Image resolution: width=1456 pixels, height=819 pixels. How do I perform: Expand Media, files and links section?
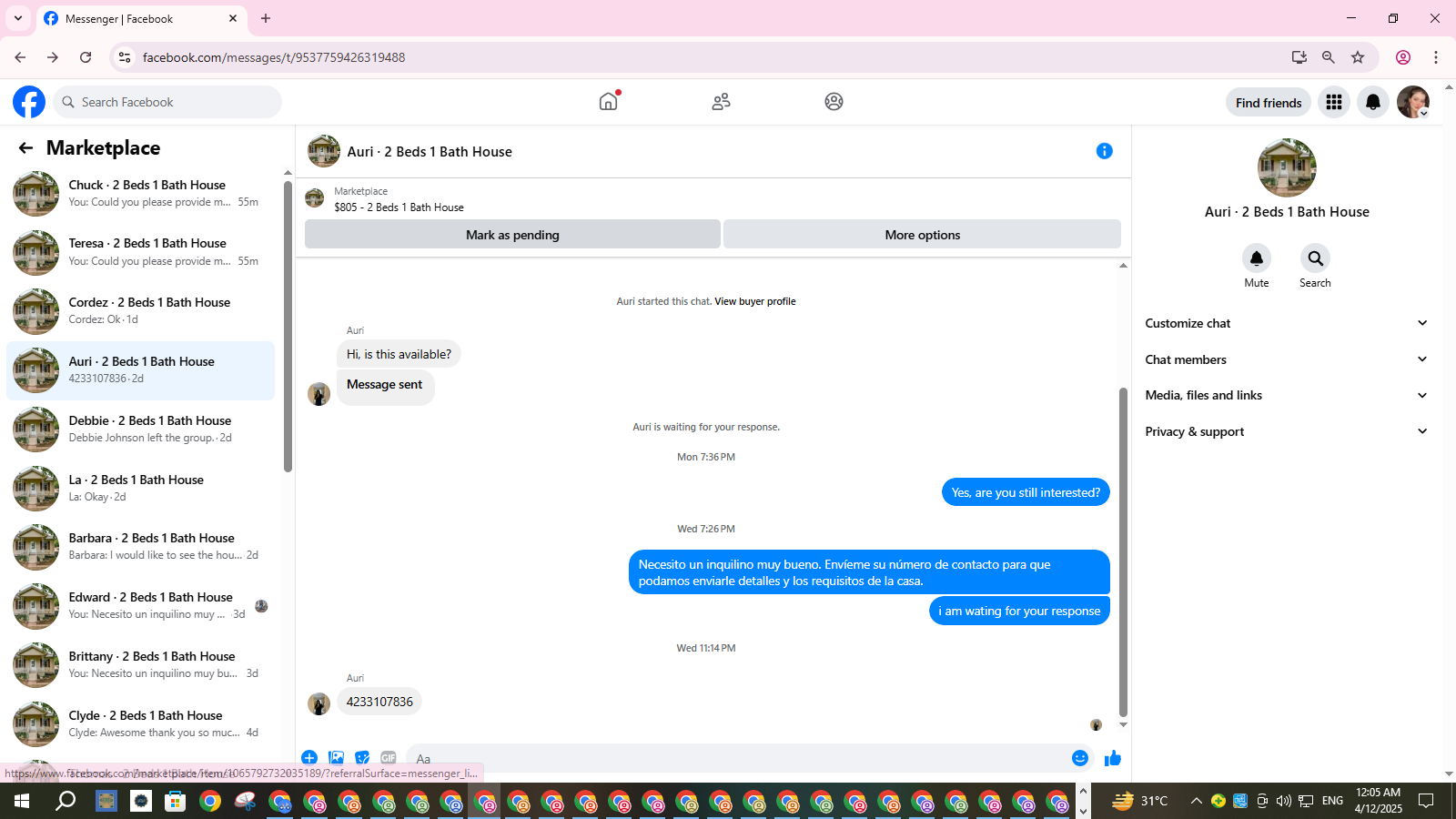point(1287,395)
